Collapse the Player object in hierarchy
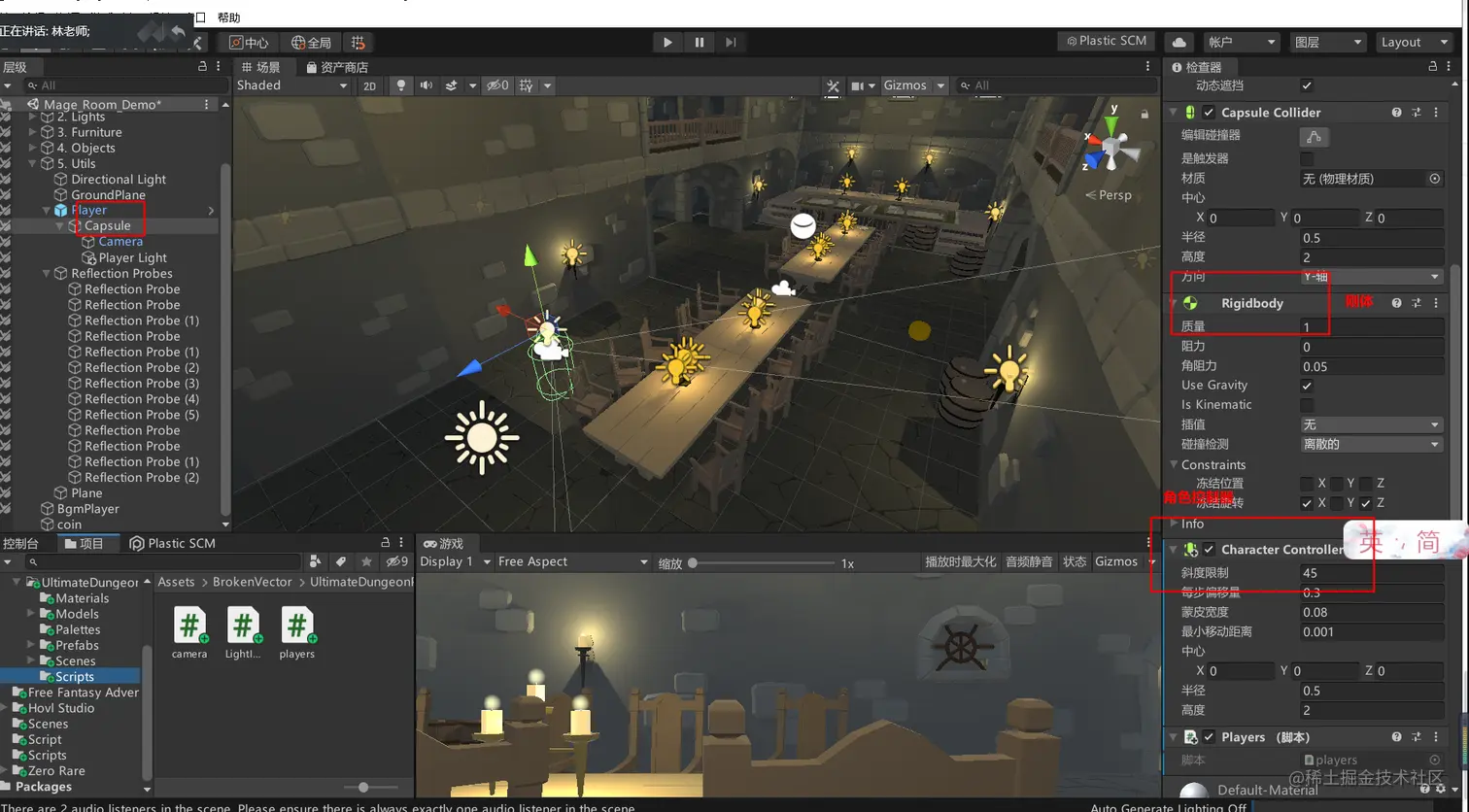Image resolution: width=1469 pixels, height=812 pixels. tap(46, 210)
